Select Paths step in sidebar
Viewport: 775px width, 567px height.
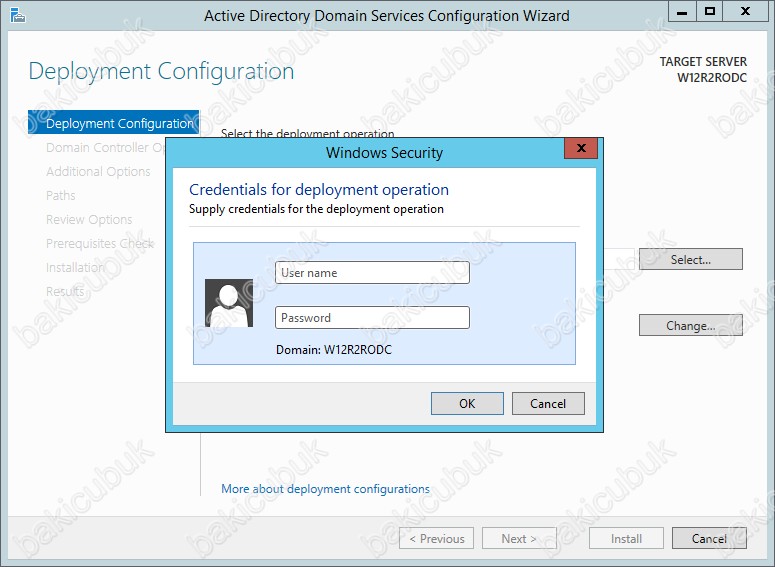pyautogui.click(x=61, y=195)
